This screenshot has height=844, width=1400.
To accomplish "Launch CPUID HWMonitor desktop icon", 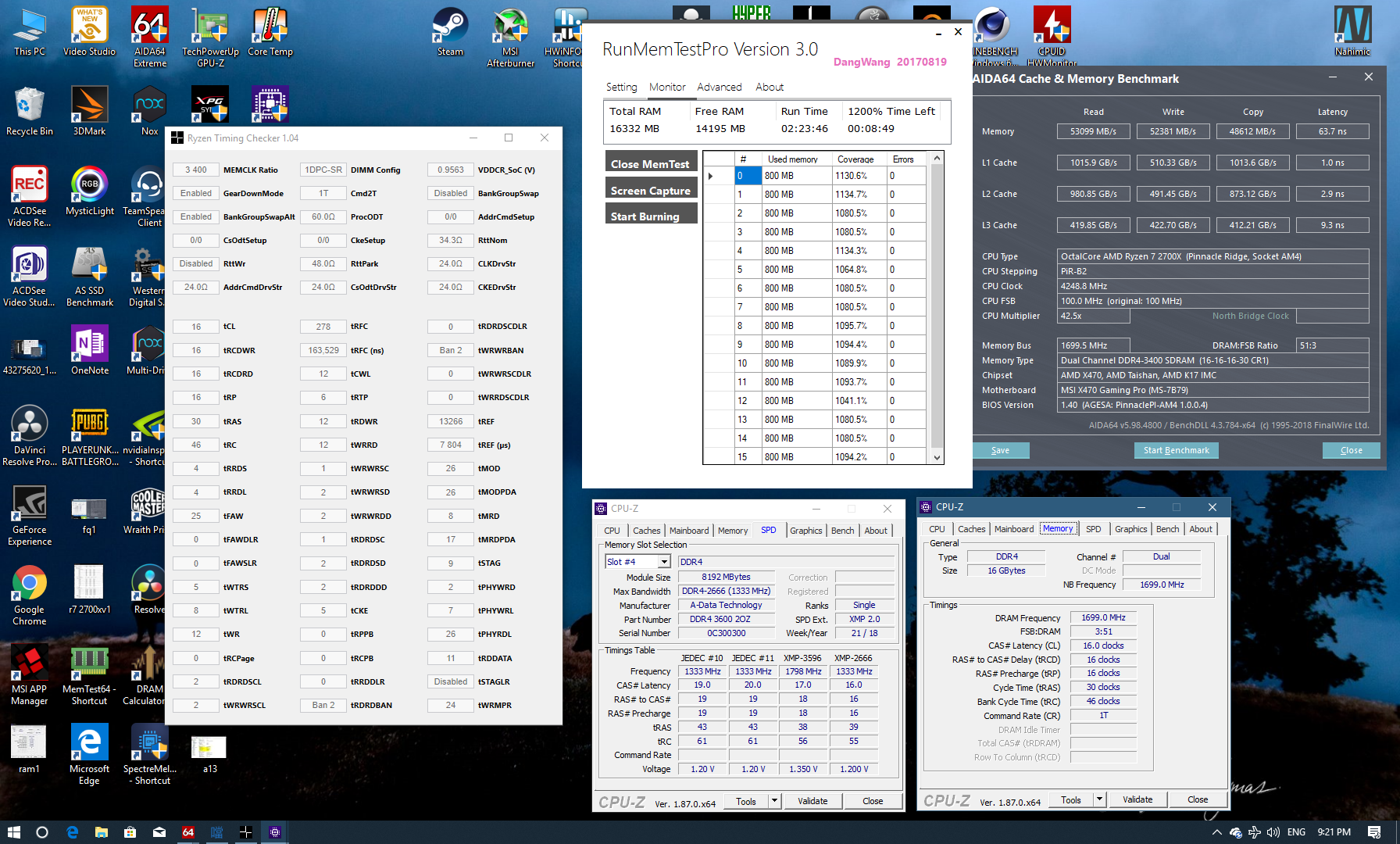I will pyautogui.click(x=1052, y=38).
